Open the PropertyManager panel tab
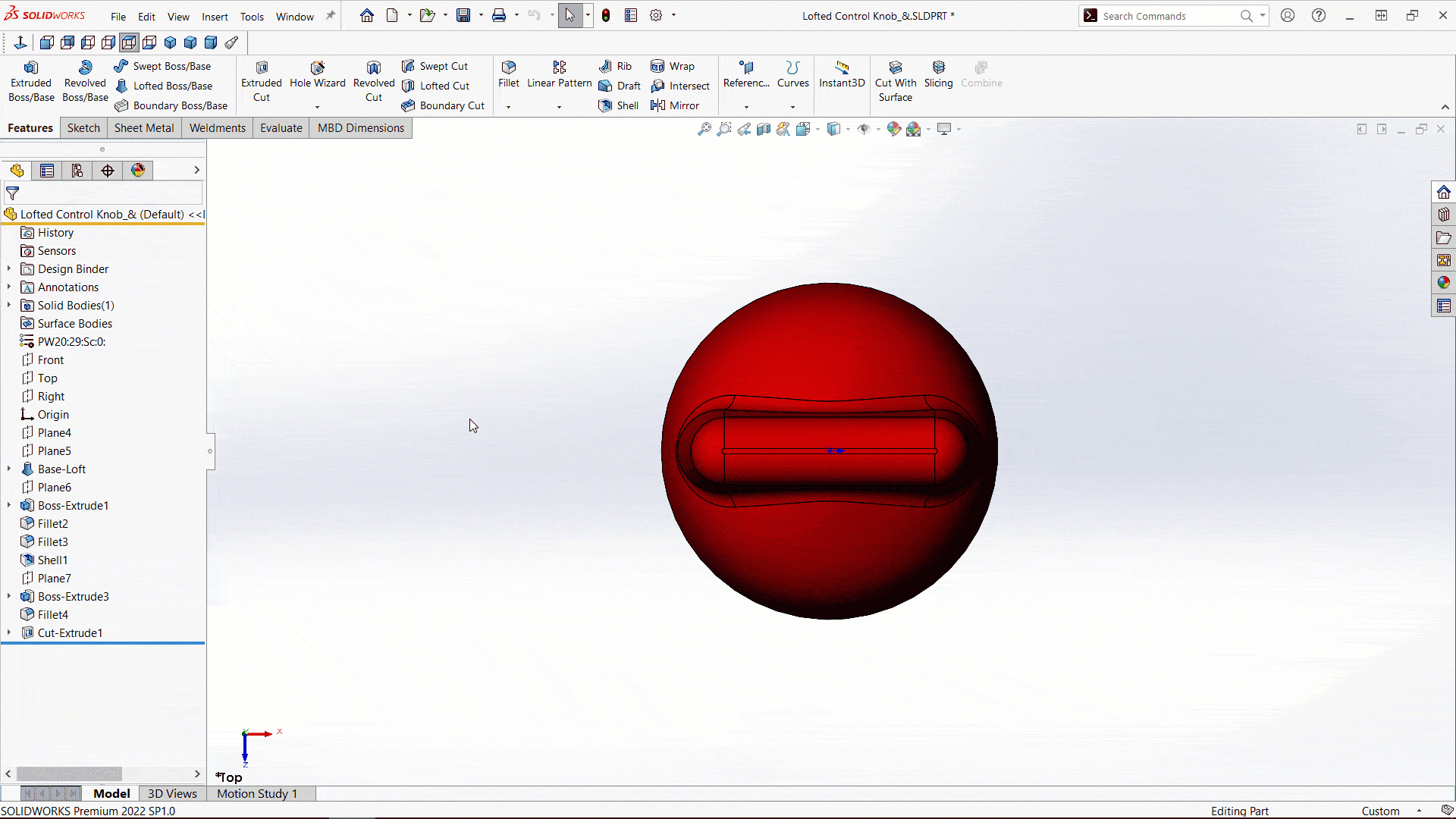The height and width of the screenshot is (819, 1456). point(47,171)
